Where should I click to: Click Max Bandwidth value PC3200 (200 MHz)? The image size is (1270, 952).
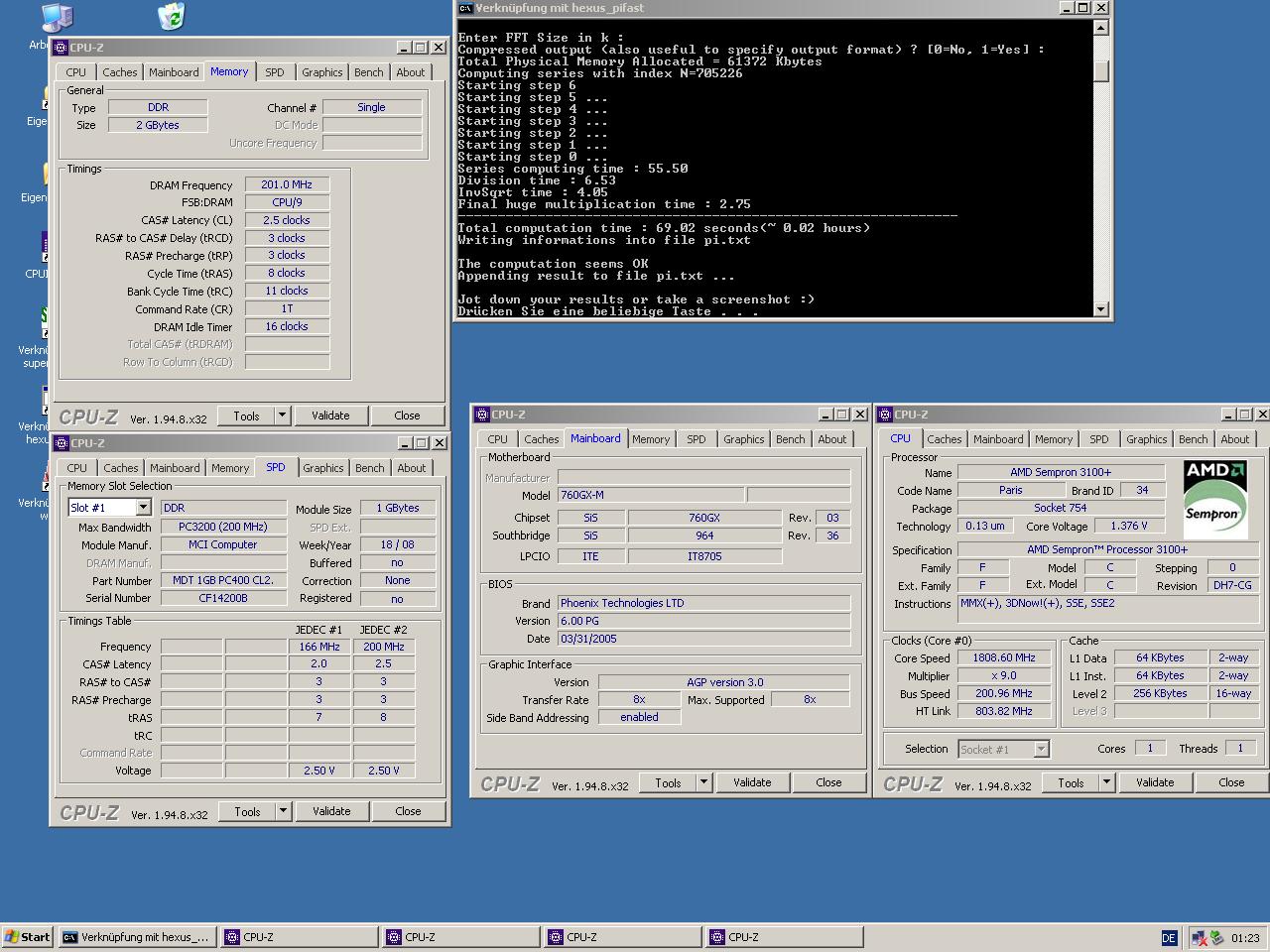223,527
